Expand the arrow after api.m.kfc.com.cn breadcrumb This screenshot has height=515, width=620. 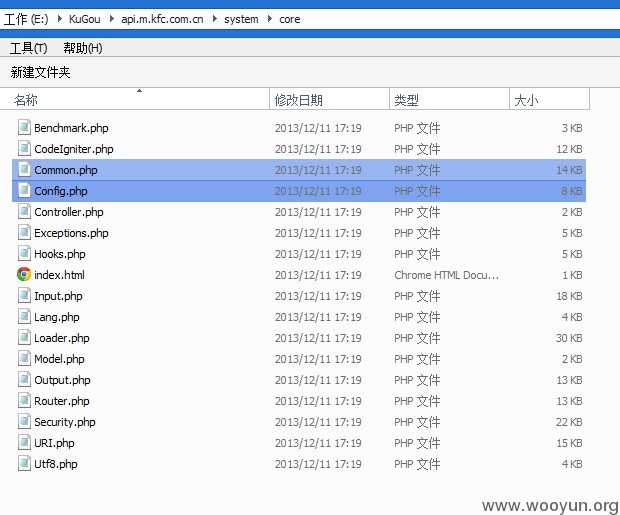214,19
